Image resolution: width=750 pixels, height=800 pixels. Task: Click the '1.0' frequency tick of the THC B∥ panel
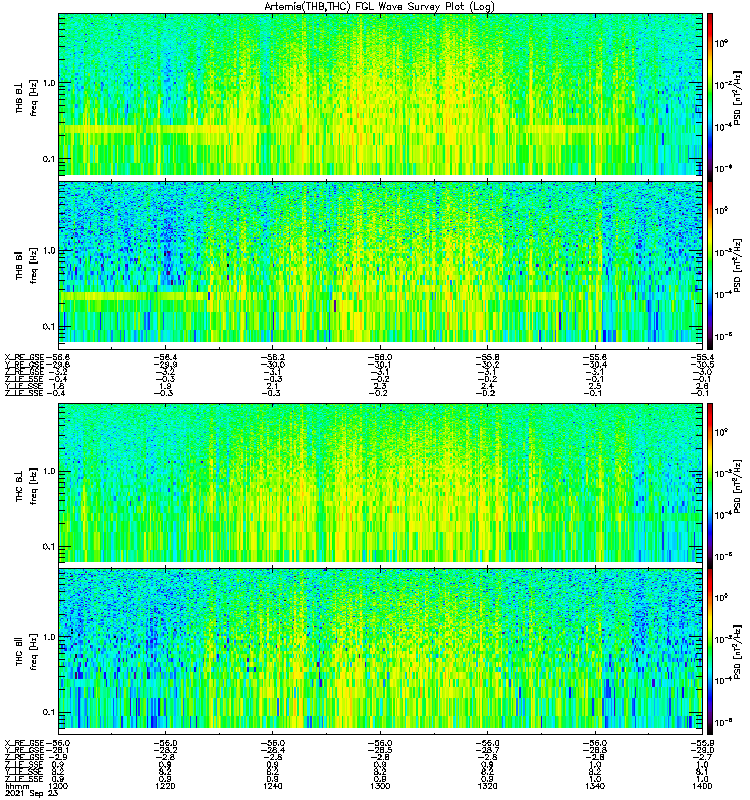coord(48,637)
